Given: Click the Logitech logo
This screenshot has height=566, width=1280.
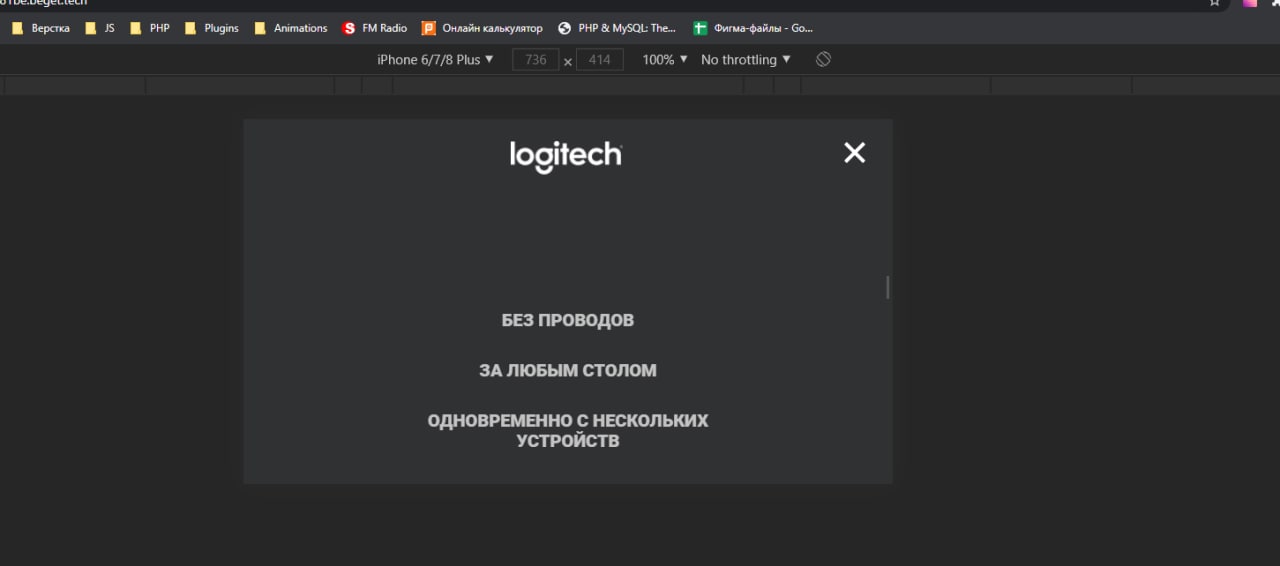Looking at the screenshot, I should click(x=566, y=157).
